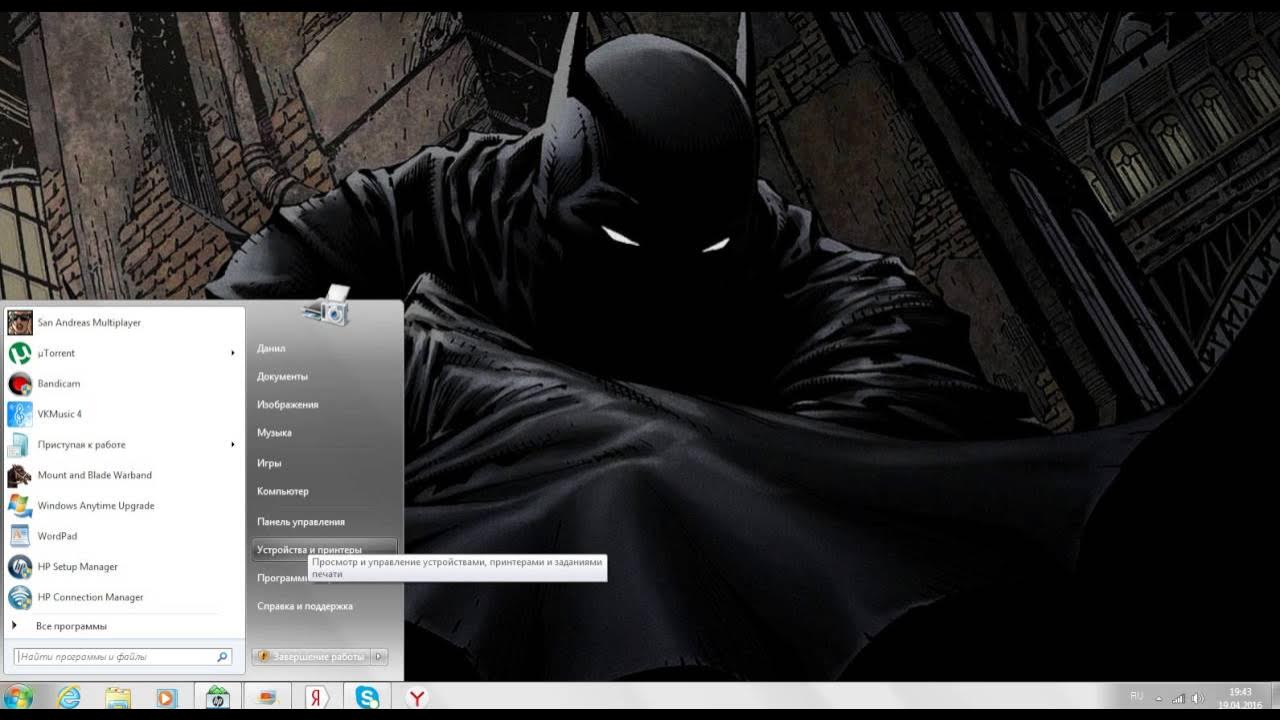The image size is (1280, 720).
Task: Launch VKMusic 4 program
Action: click(x=124, y=414)
